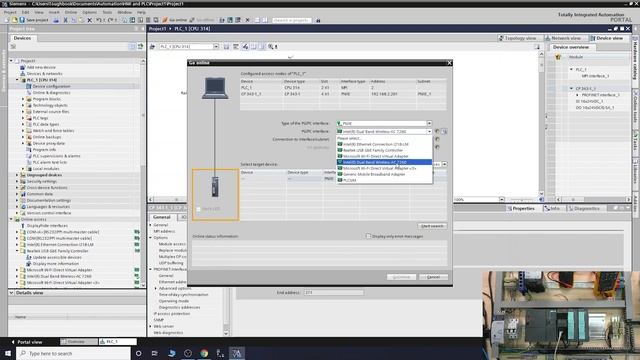Click the PG/PC interface dropdown arrow
This screenshot has width=640, height=360.
coord(429,131)
